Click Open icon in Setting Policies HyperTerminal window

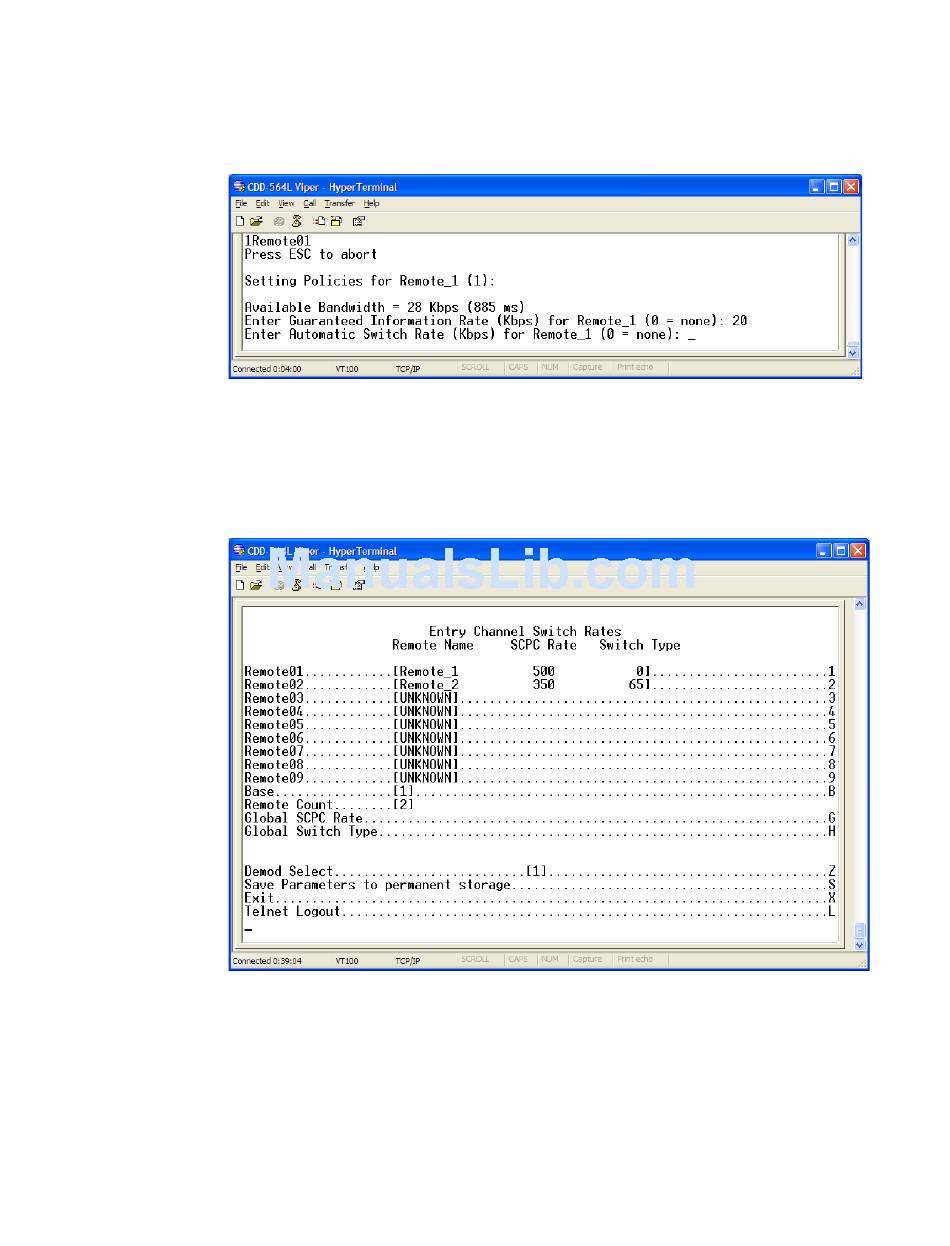point(256,221)
